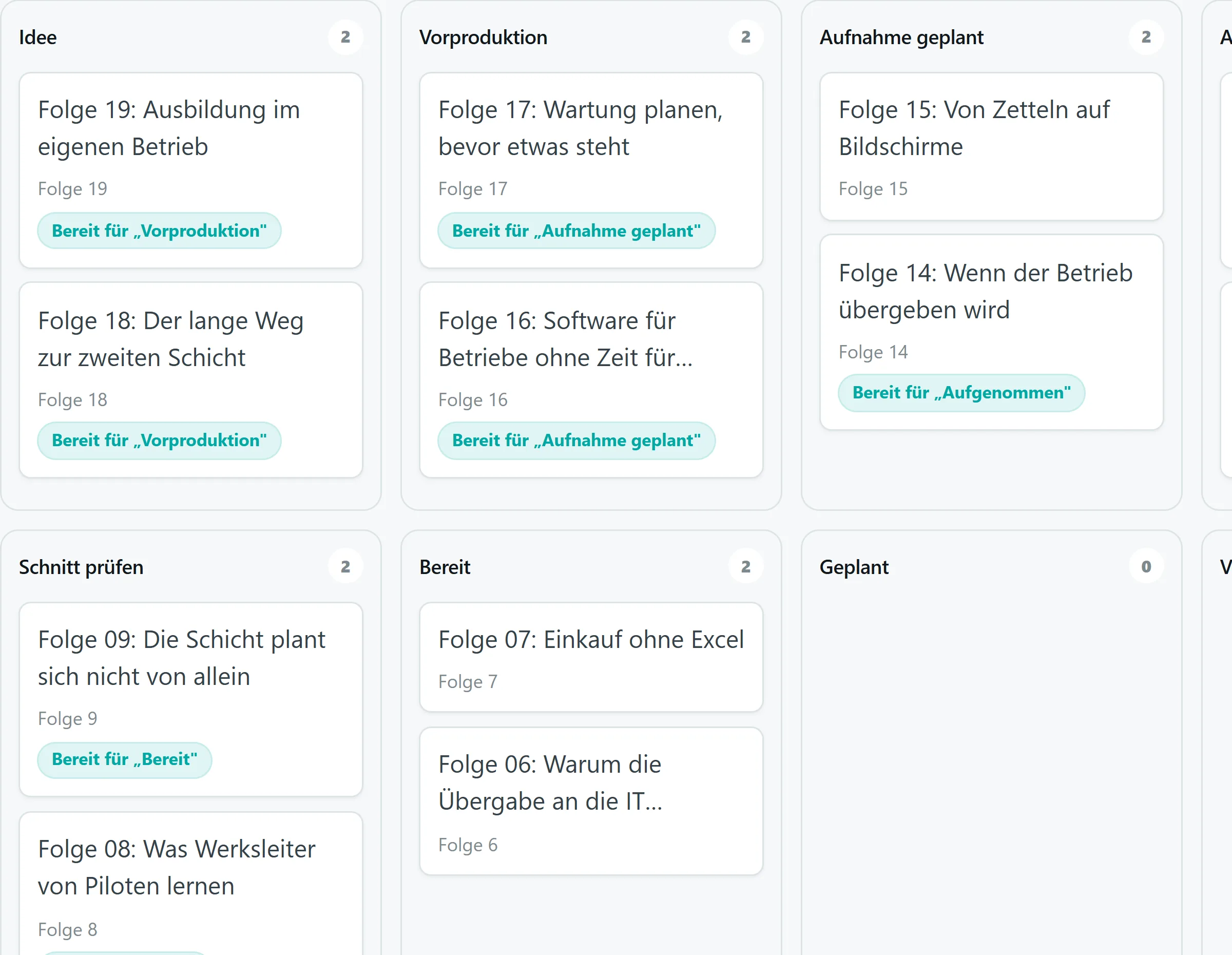Click the Vorproduktion column heading
This screenshot has width=1232, height=955.
[x=484, y=37]
